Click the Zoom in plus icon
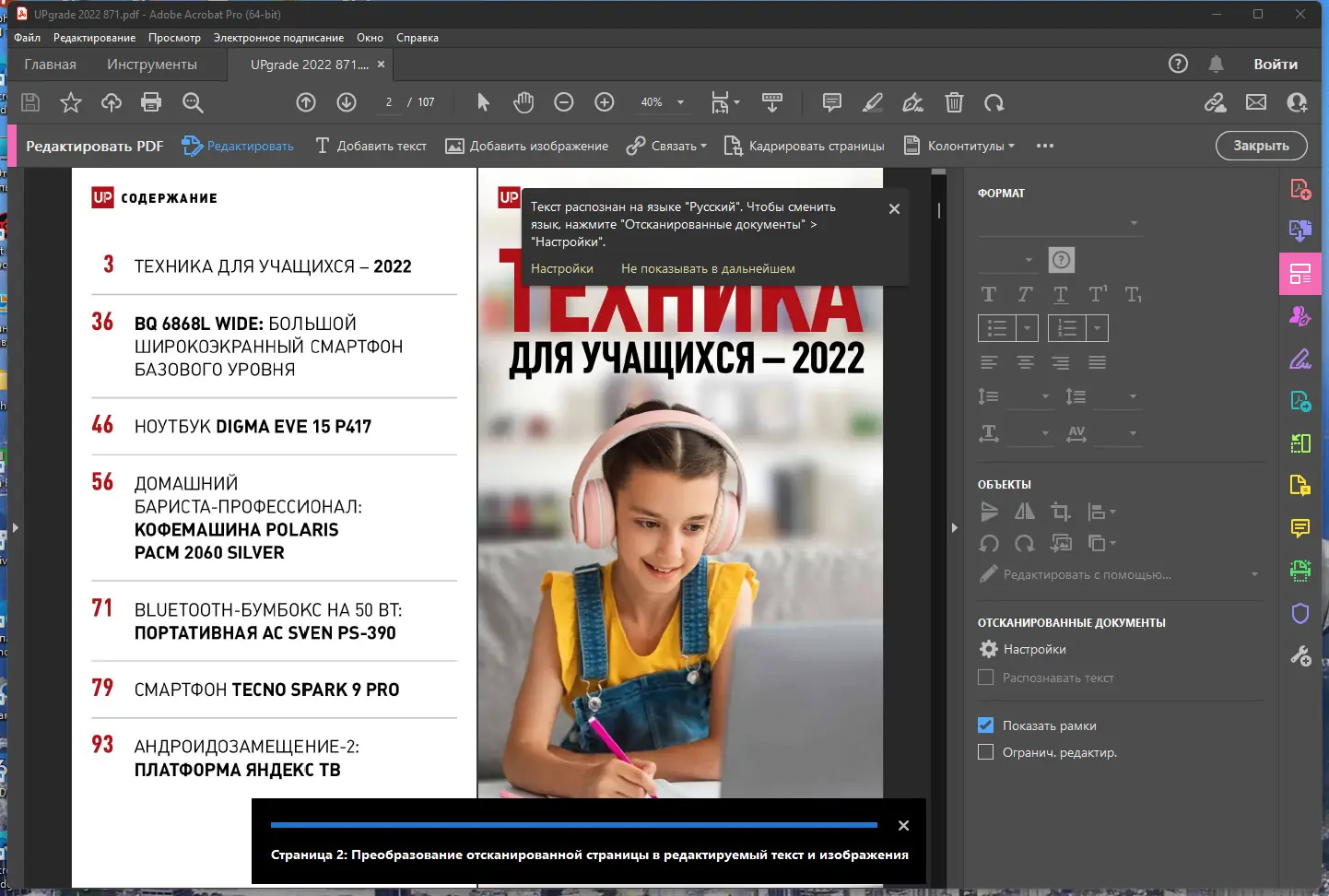 (x=605, y=102)
